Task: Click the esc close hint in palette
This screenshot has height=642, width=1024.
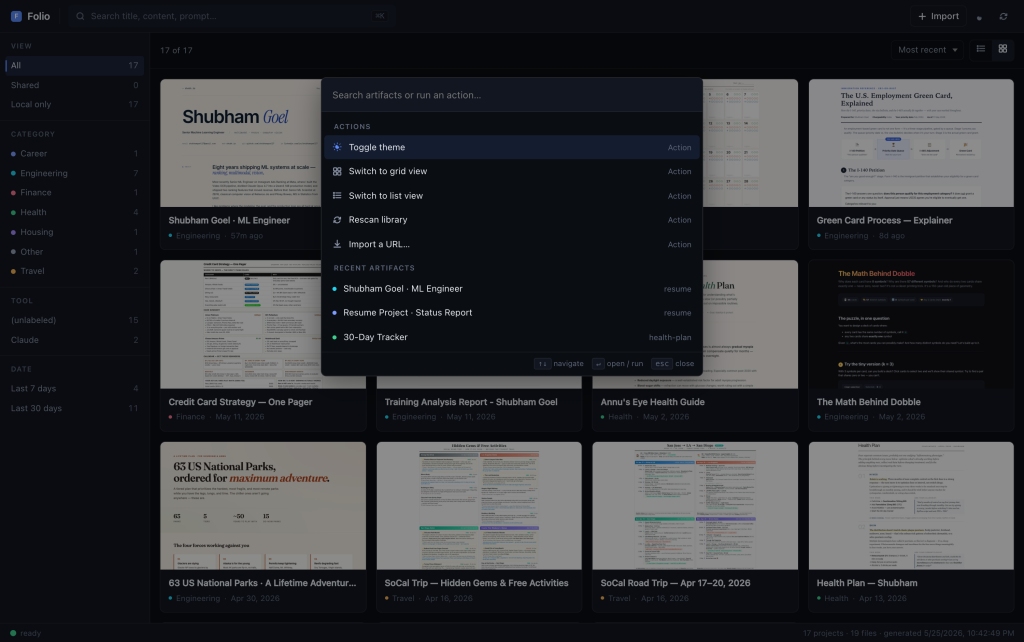Action: [673, 364]
